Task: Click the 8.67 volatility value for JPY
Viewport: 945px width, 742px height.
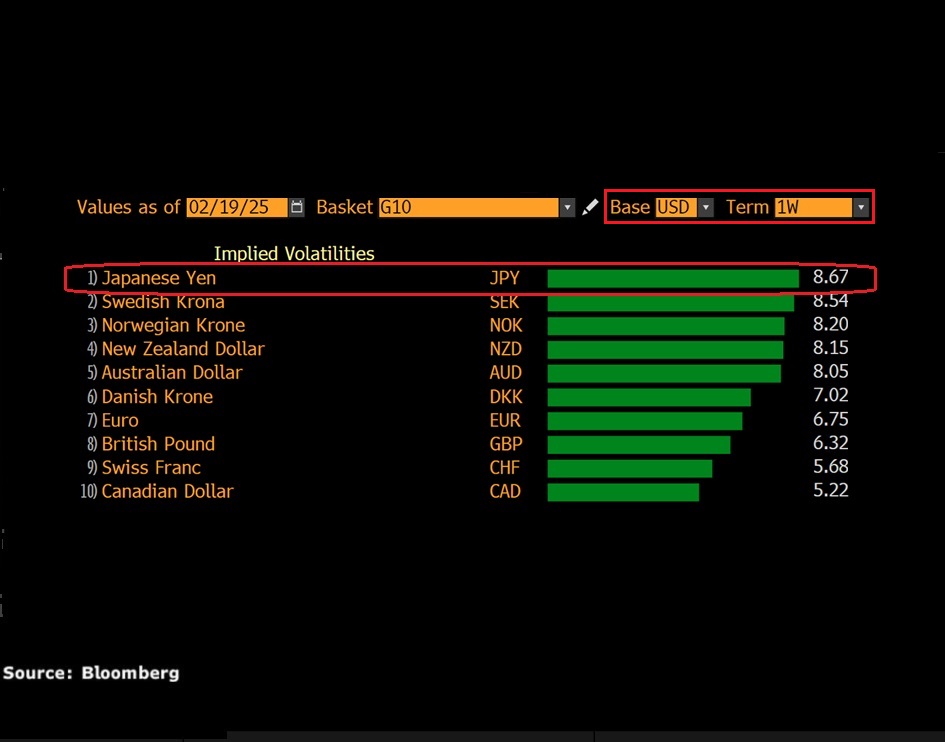Action: pyautogui.click(x=831, y=278)
